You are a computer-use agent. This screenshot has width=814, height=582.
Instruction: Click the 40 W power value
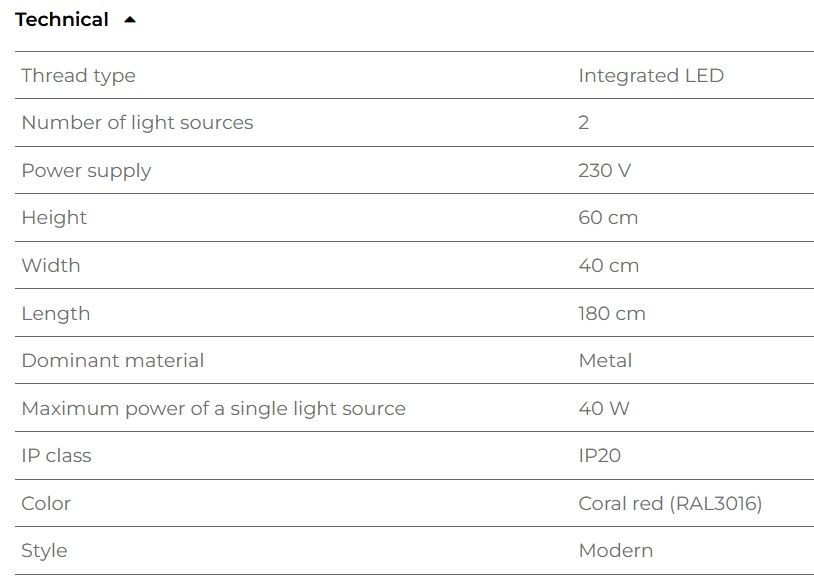pyautogui.click(x=604, y=408)
